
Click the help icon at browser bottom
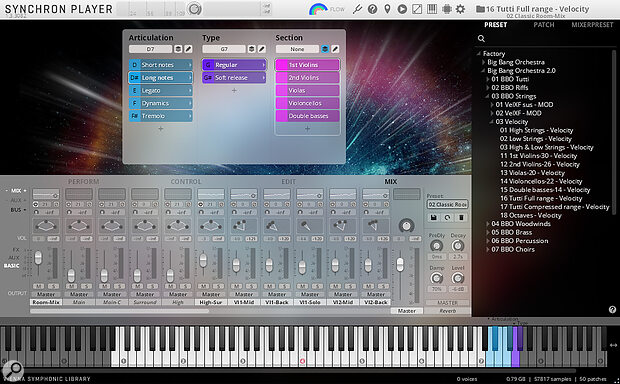point(612,310)
